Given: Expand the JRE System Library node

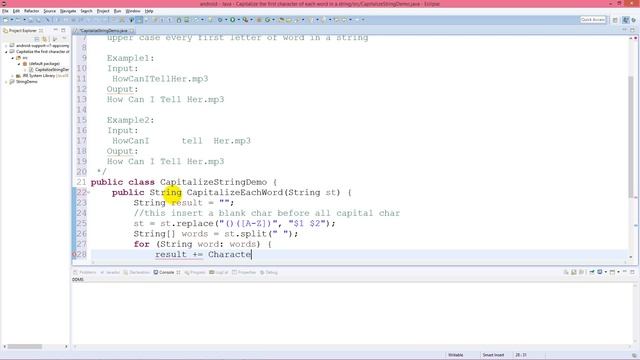Looking at the screenshot, I should pyautogui.click(x=13, y=76).
